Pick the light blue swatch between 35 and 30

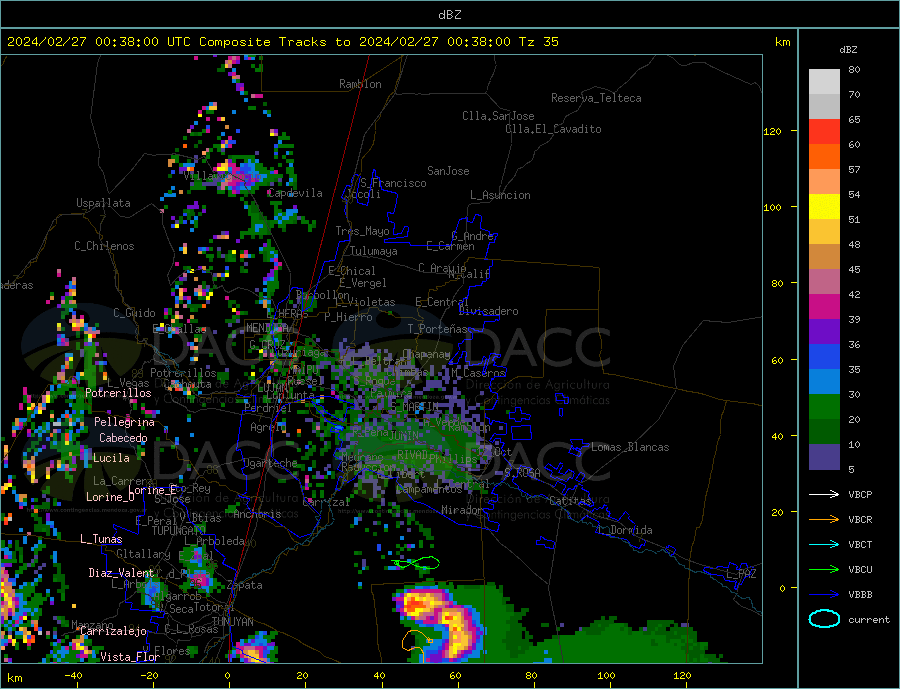pos(824,381)
